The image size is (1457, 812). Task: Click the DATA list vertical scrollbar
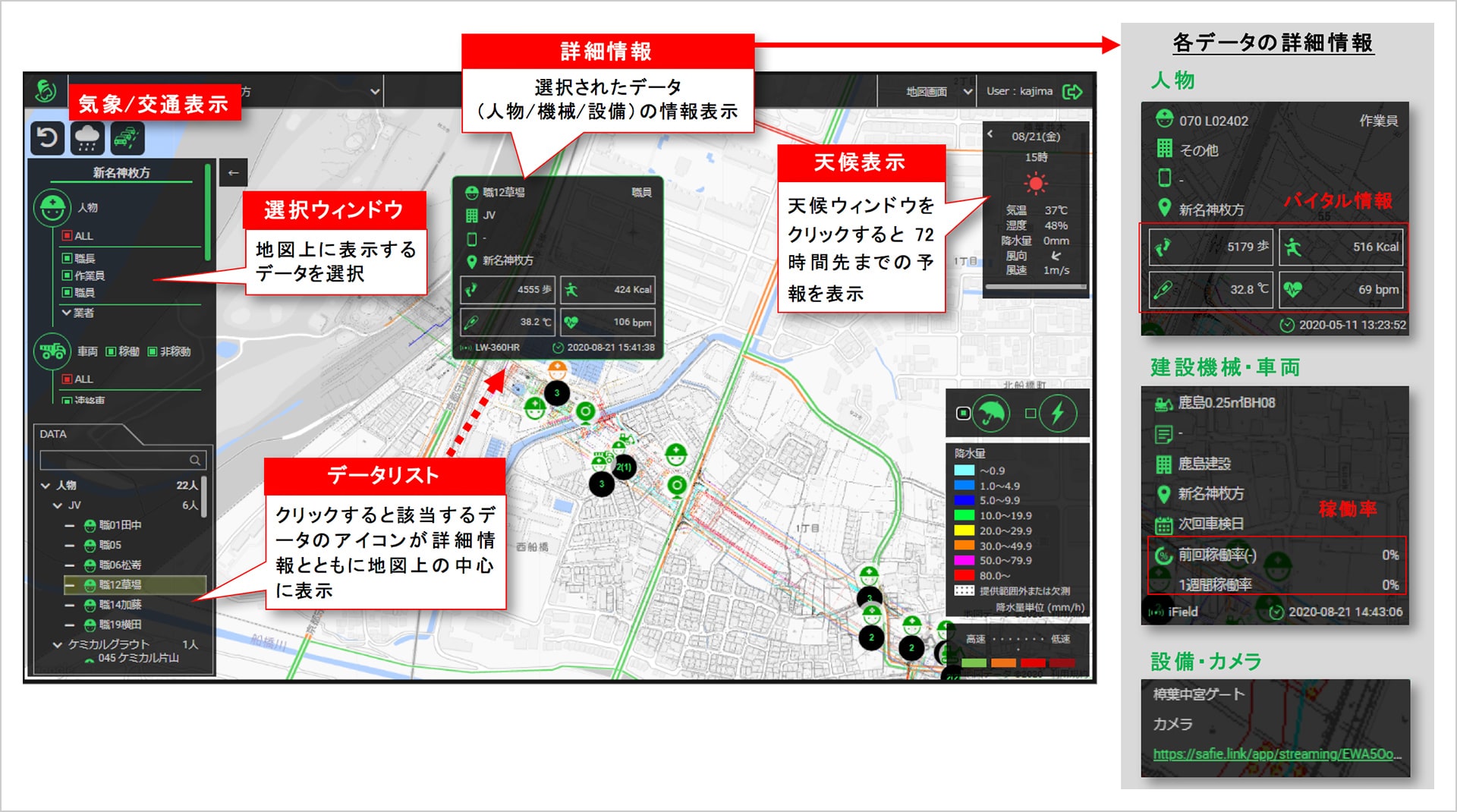[x=203, y=497]
